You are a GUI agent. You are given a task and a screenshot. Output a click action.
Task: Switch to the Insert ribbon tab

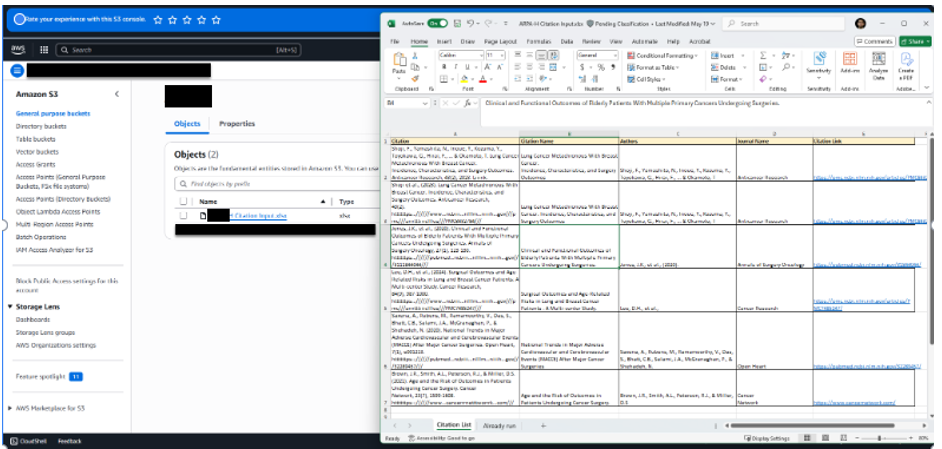pos(444,41)
